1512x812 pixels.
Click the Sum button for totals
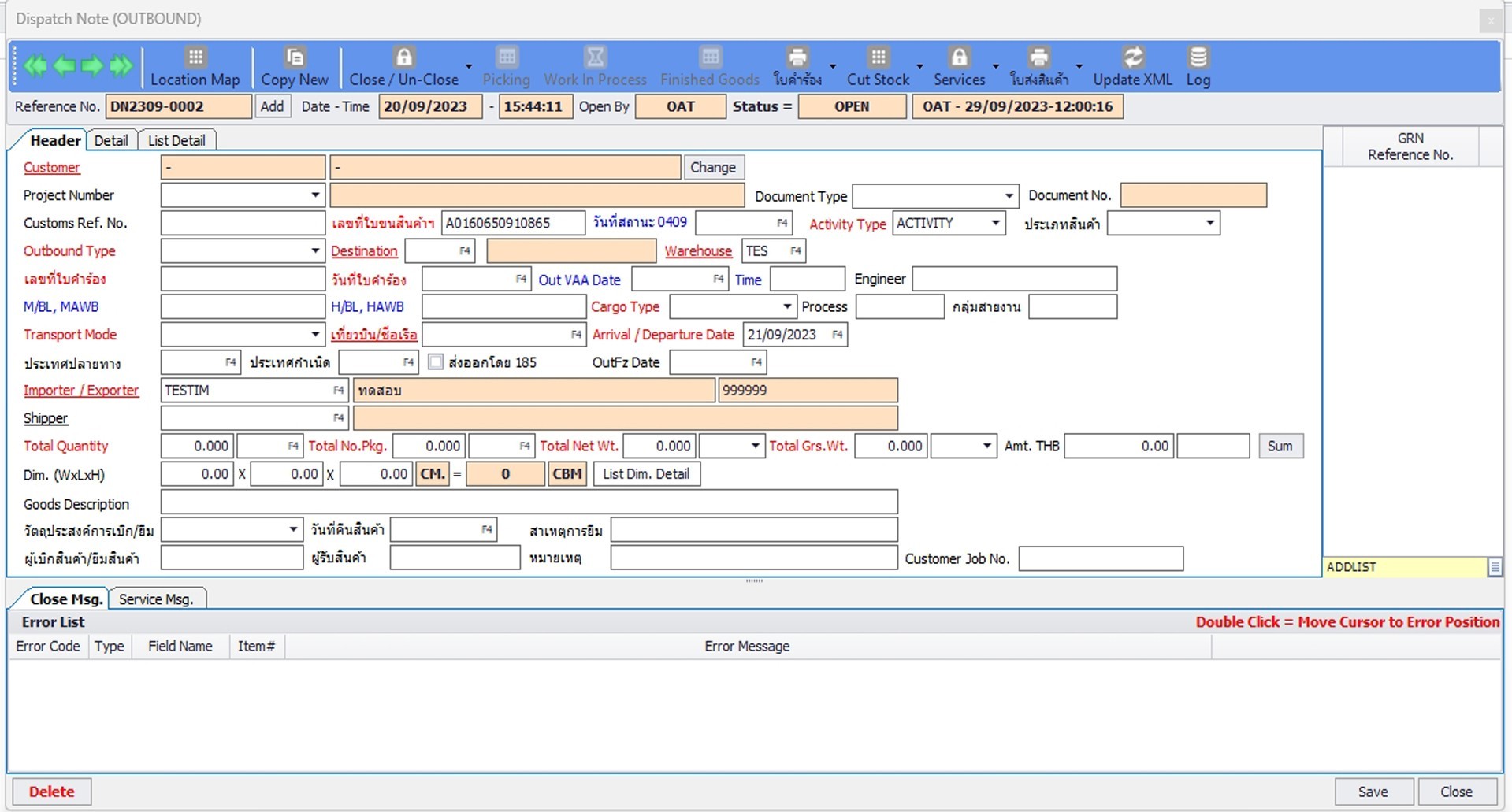1280,446
